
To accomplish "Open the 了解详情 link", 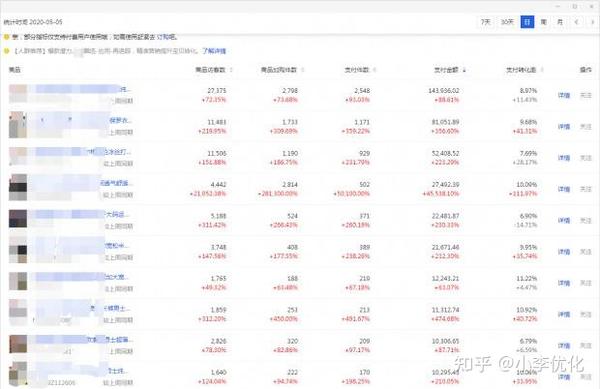I will pyautogui.click(x=214, y=51).
